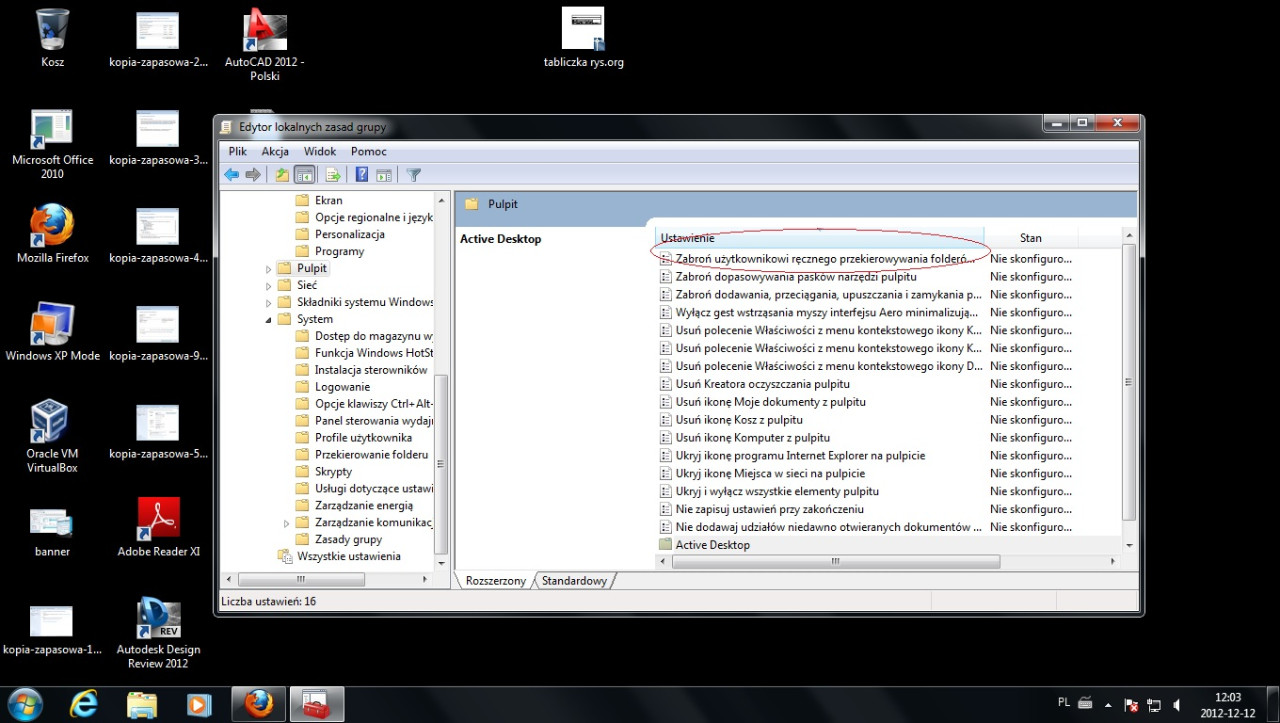Click the Up one level folder icon

pos(283,175)
